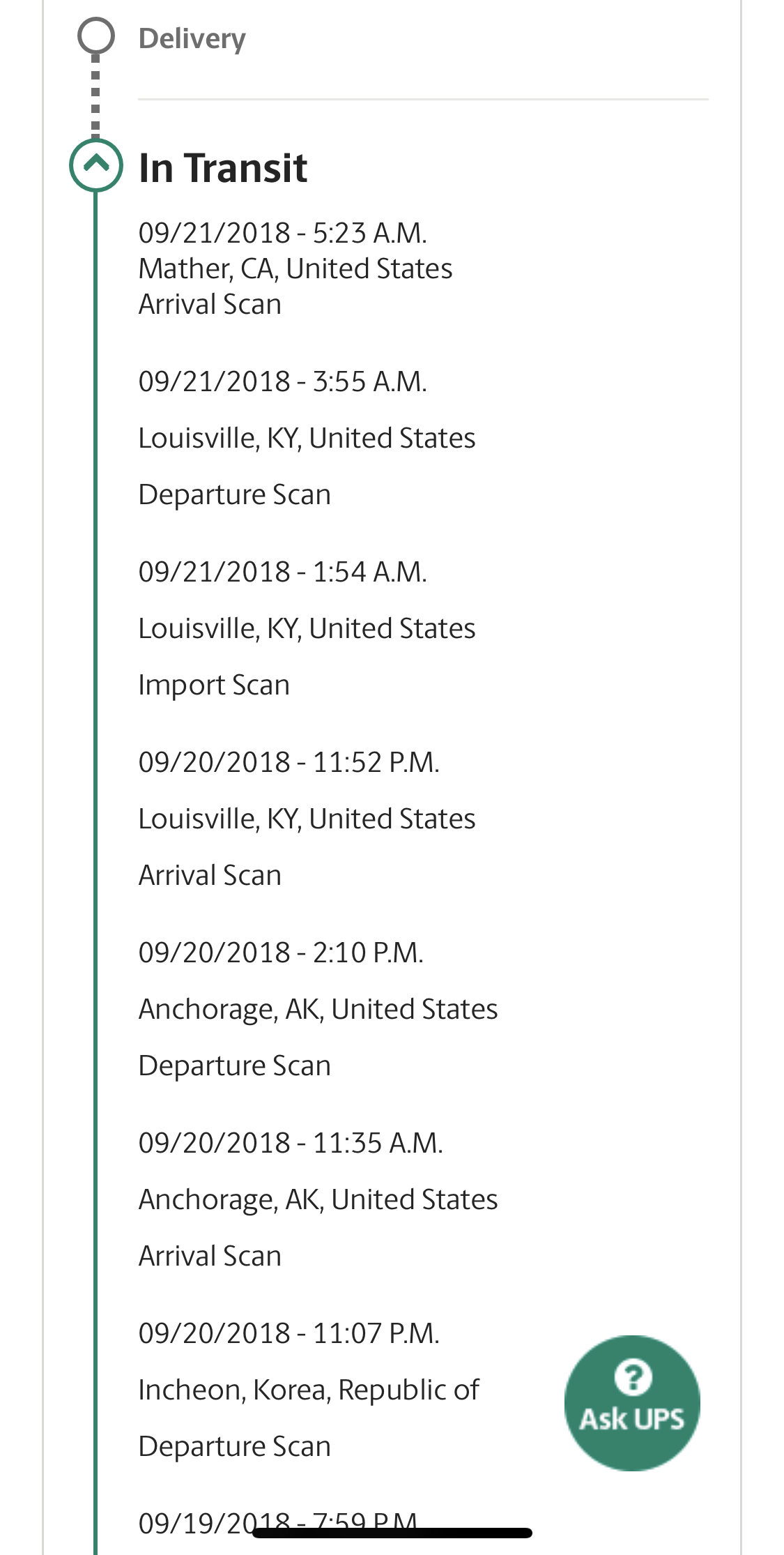784x1555 pixels.
Task: Tap the 09/20/2018 - 11:07 P.M. timestamp
Action: pyautogui.click(x=289, y=1333)
